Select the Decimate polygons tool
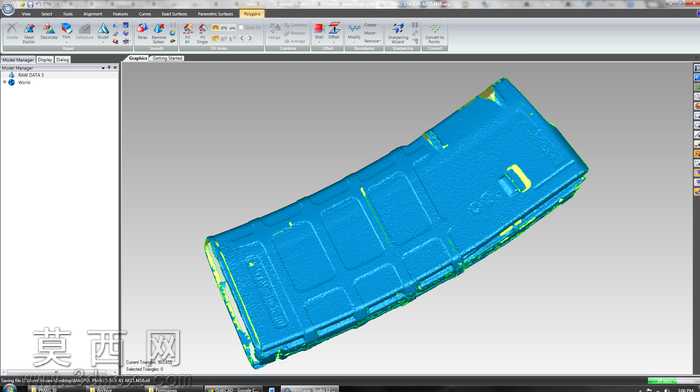This screenshot has width=700, height=392. click(x=49, y=32)
